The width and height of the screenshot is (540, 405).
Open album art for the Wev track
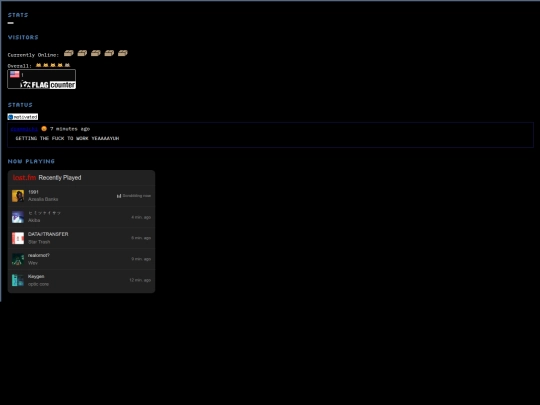(x=18, y=259)
